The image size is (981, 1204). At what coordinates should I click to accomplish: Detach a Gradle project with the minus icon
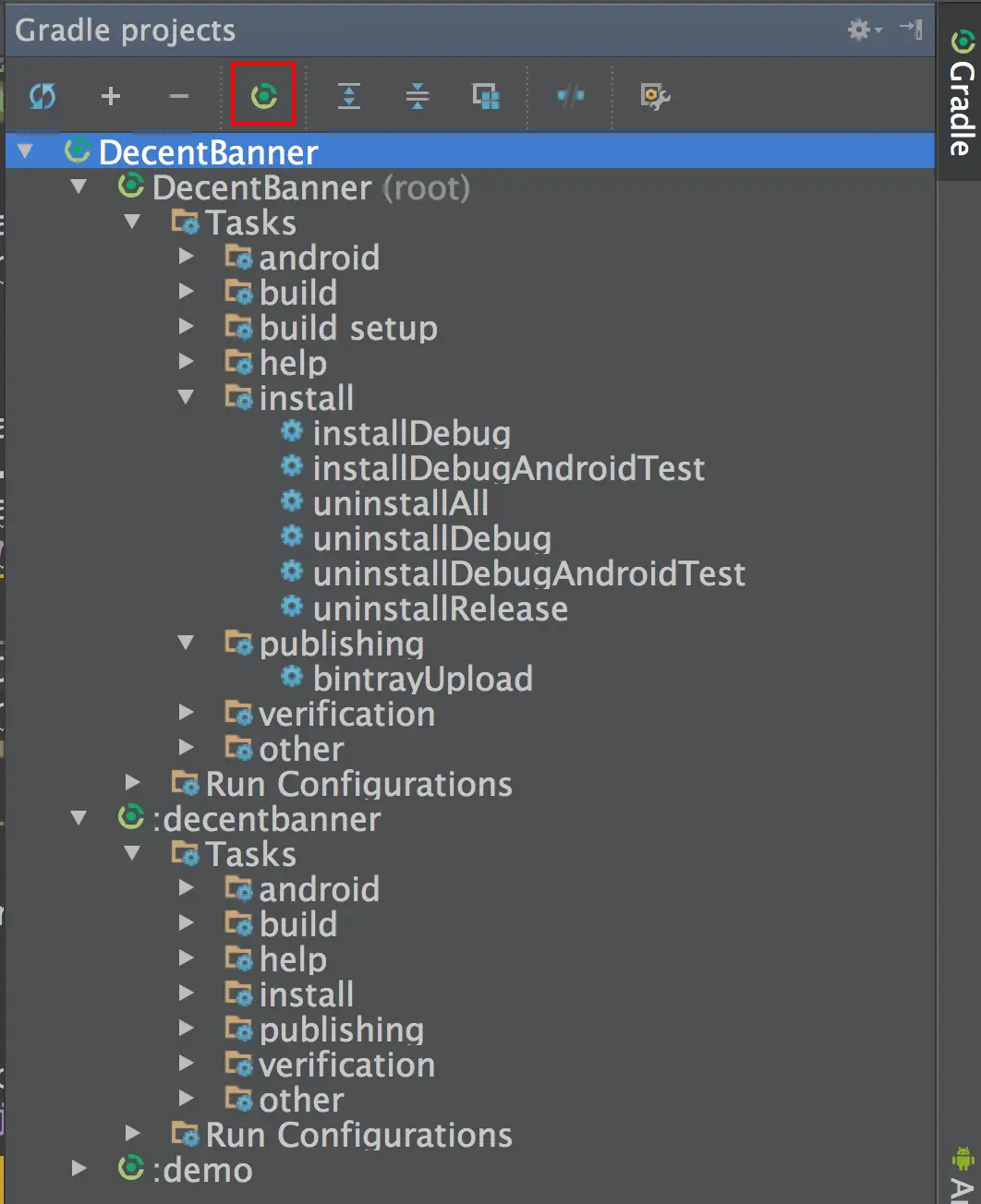pyautogui.click(x=178, y=95)
